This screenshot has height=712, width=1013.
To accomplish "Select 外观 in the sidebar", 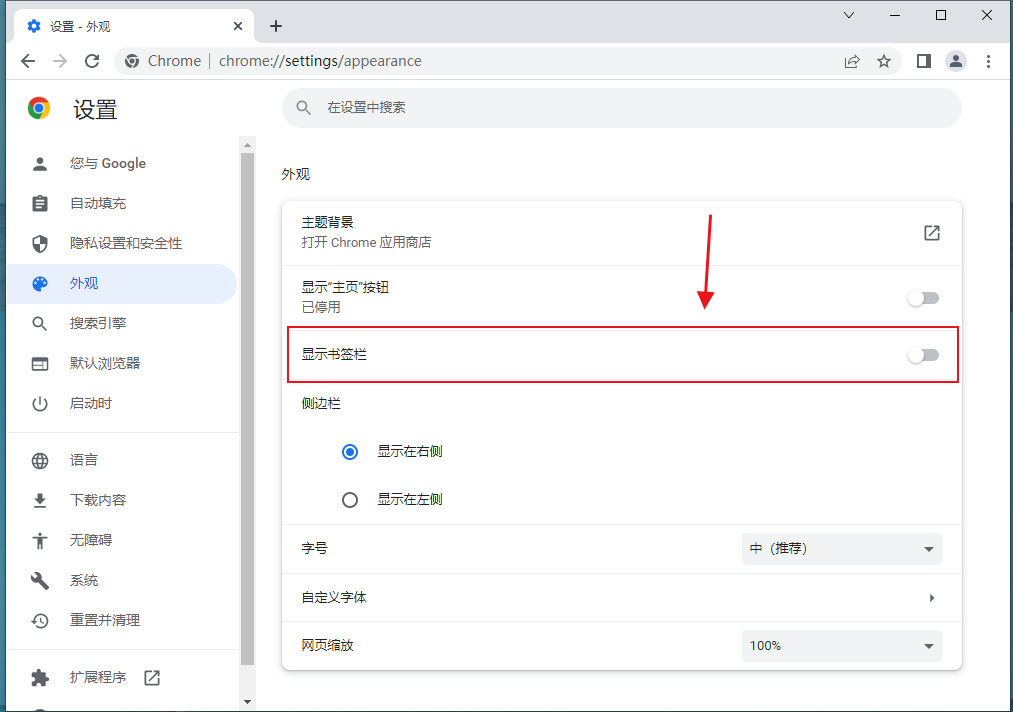I will click(122, 284).
